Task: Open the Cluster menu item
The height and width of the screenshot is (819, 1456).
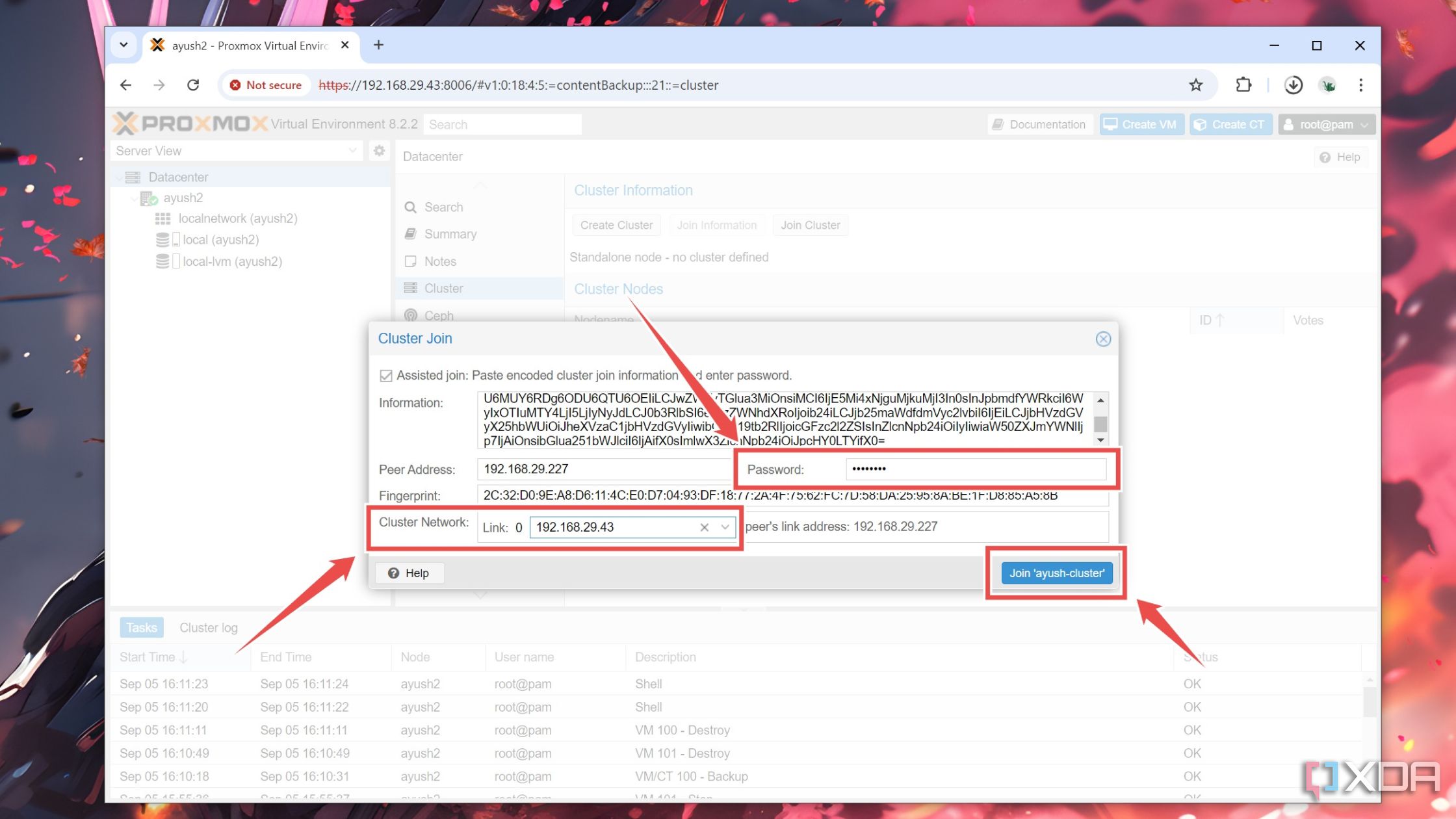Action: 480,288
